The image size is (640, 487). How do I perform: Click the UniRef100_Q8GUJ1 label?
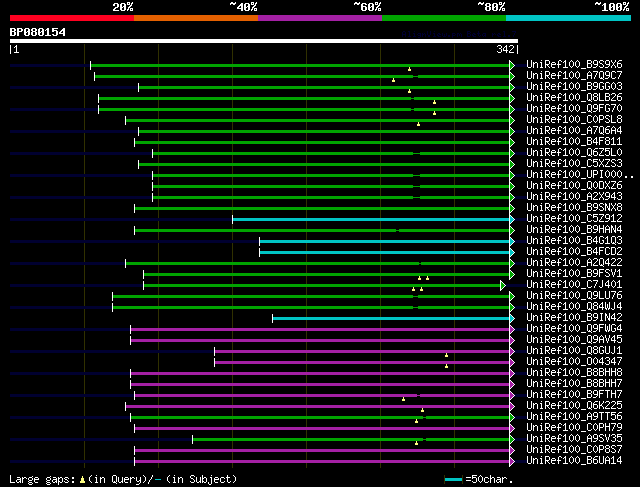pos(574,351)
